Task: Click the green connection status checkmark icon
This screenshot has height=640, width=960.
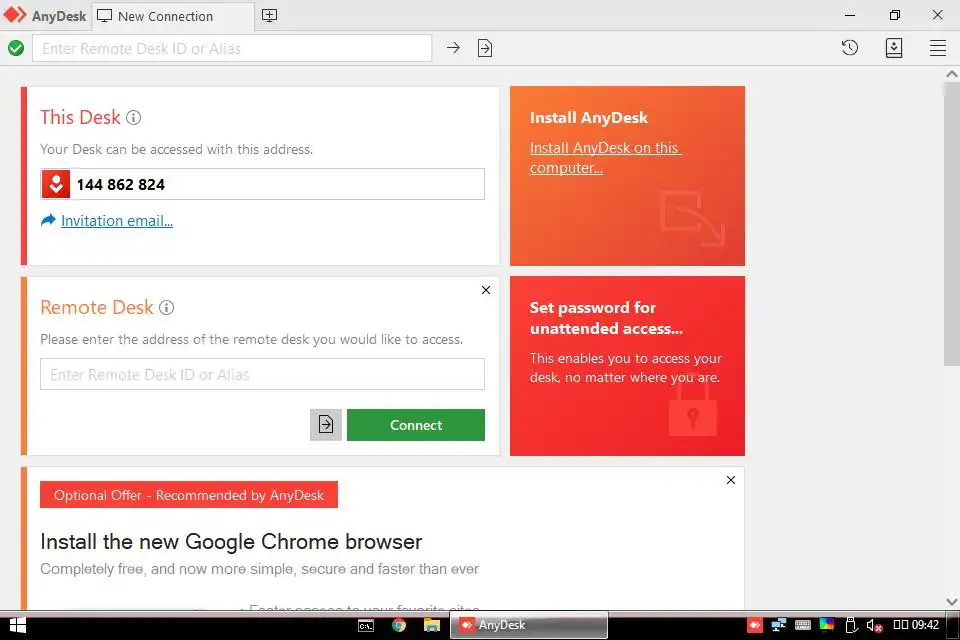Action: [x=16, y=48]
